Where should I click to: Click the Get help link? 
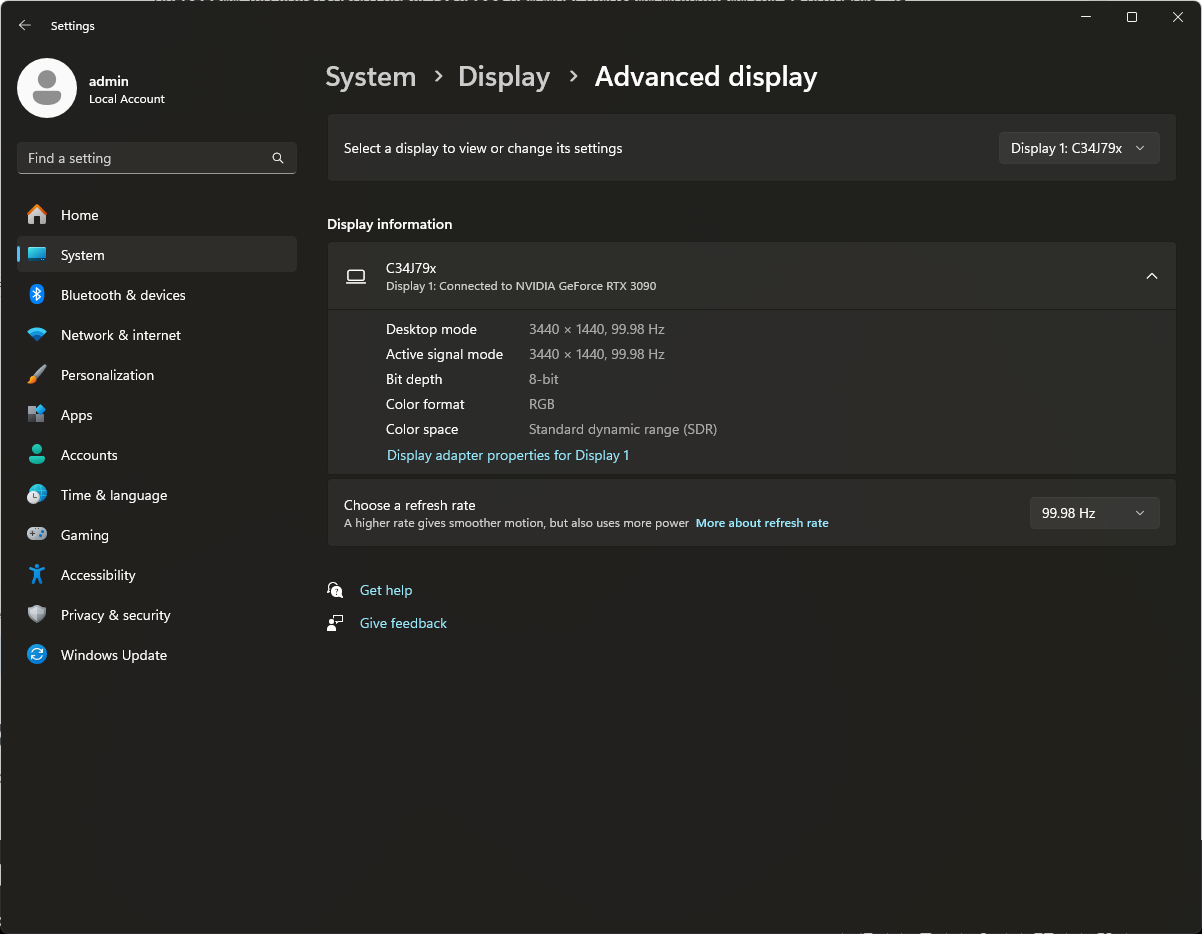coord(386,590)
